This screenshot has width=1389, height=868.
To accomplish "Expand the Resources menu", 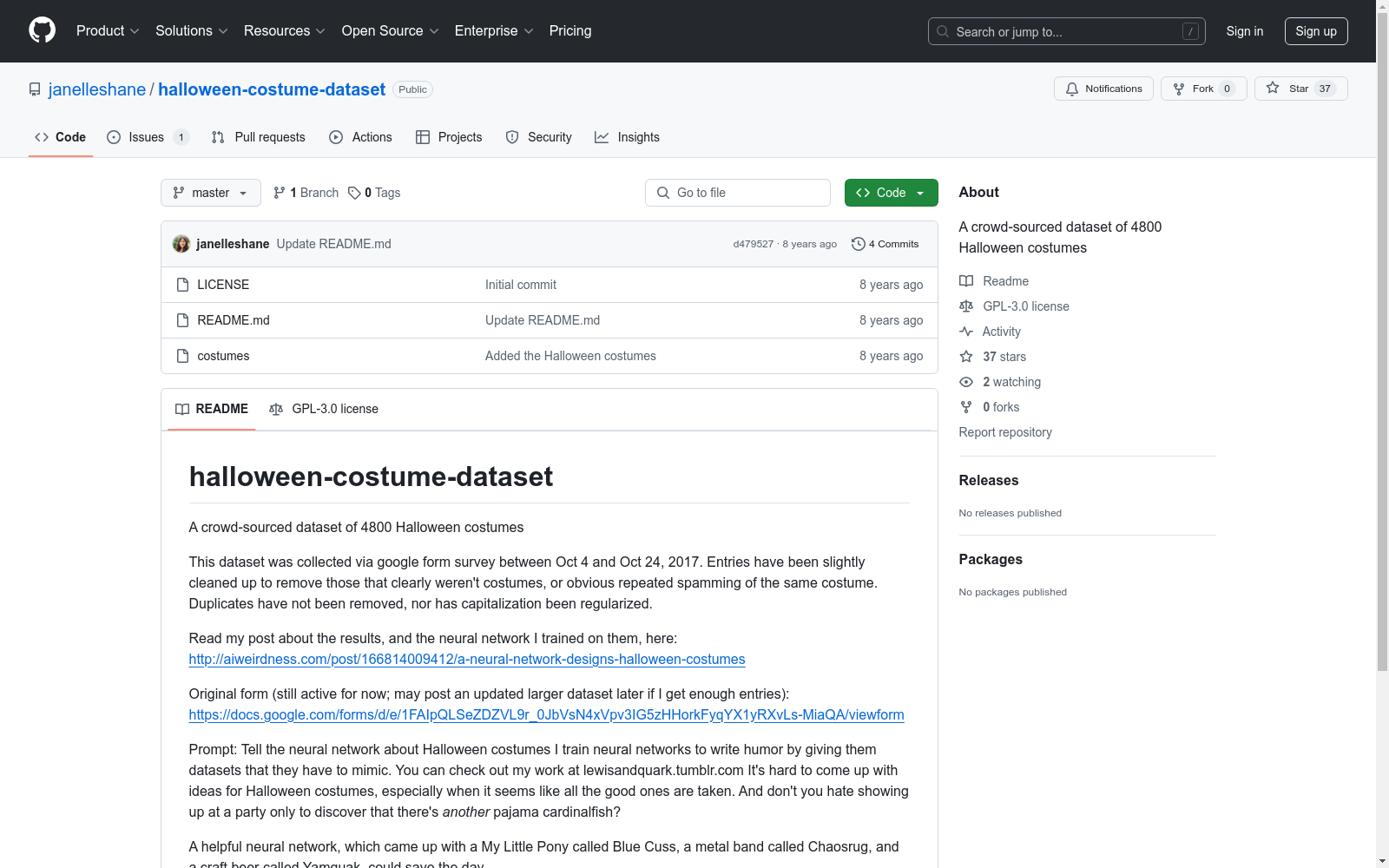I will [285, 30].
